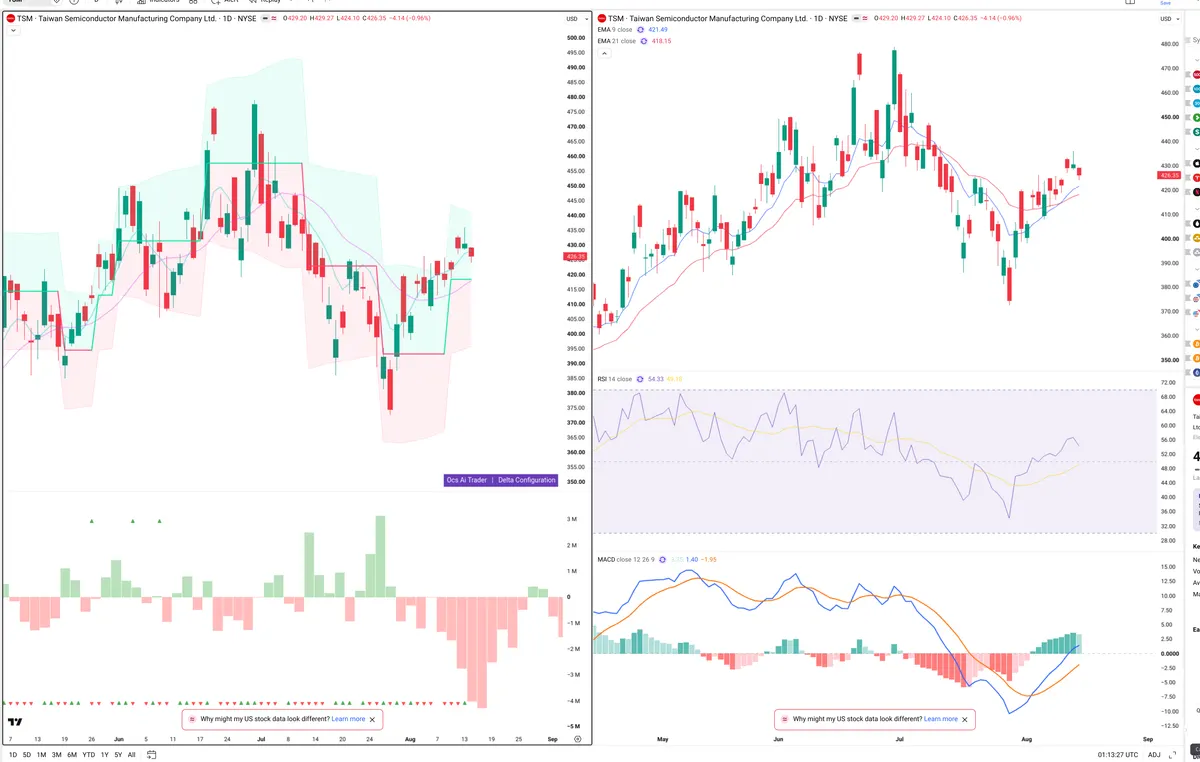
Task: Toggle ADJ price adjustment at bottom right
Action: [1155, 755]
